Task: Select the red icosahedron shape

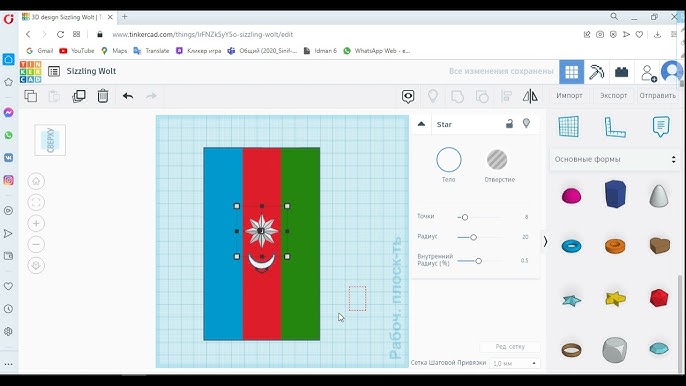Action: pyautogui.click(x=659, y=298)
